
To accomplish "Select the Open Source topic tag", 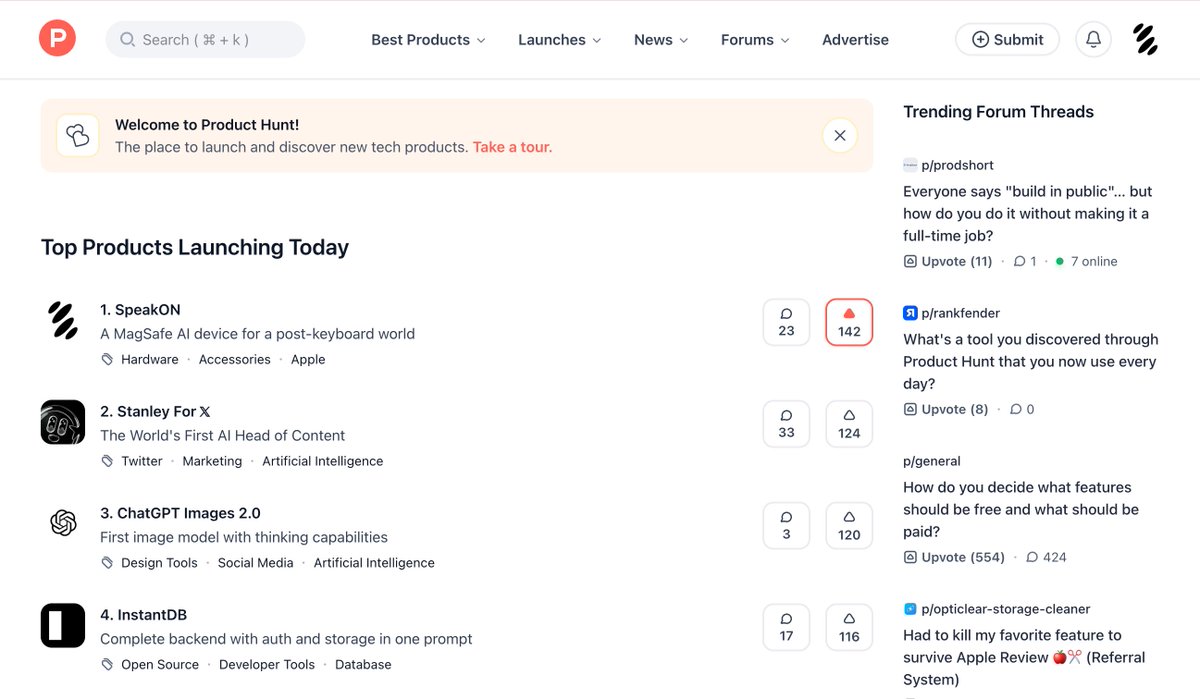I will [160, 664].
